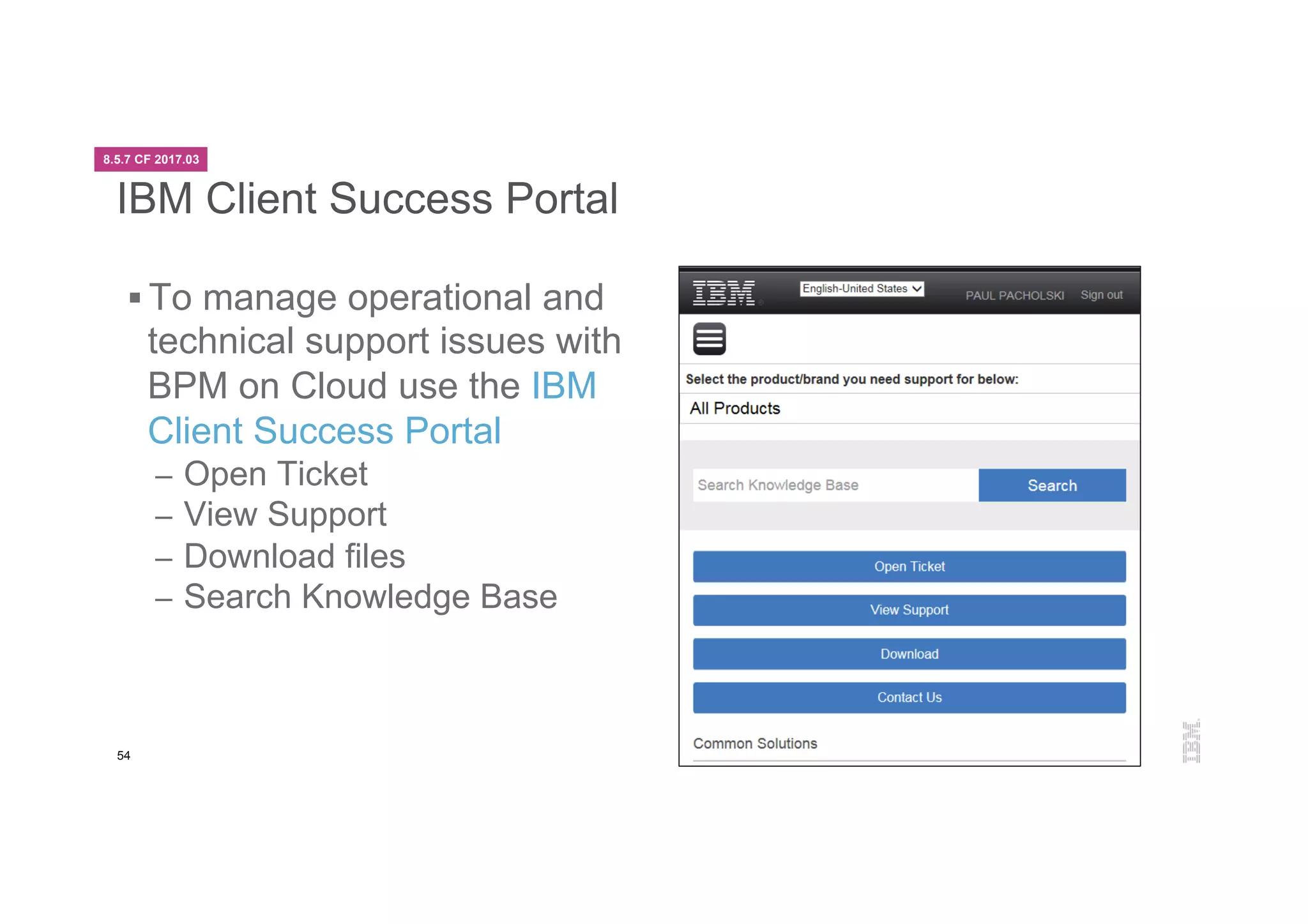The image size is (1308, 924).
Task: Focus the Search Knowledge Base field
Action: [835, 485]
